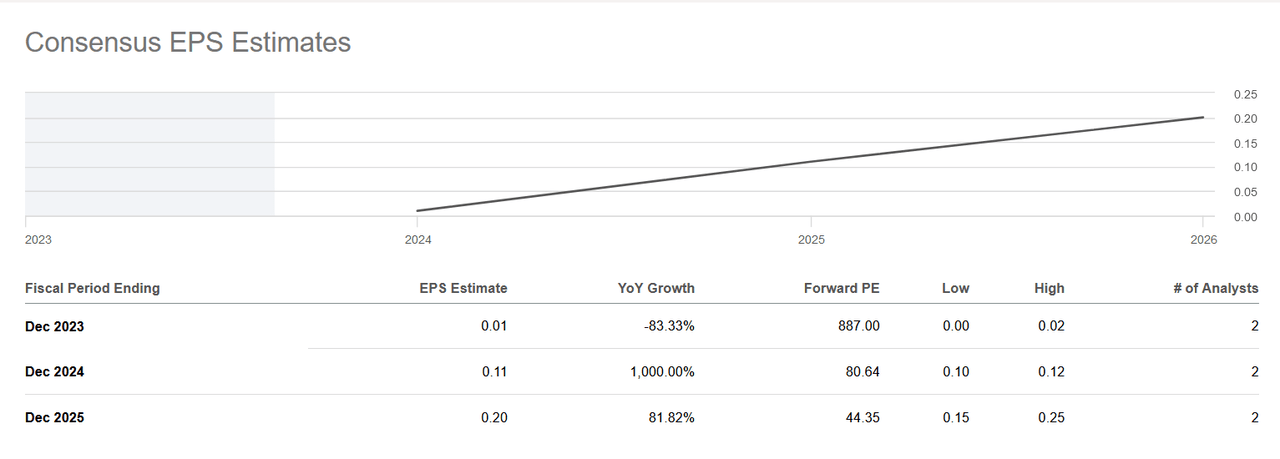Click the 2023 label on chart axis
The width and height of the screenshot is (1280, 459).
(x=38, y=240)
